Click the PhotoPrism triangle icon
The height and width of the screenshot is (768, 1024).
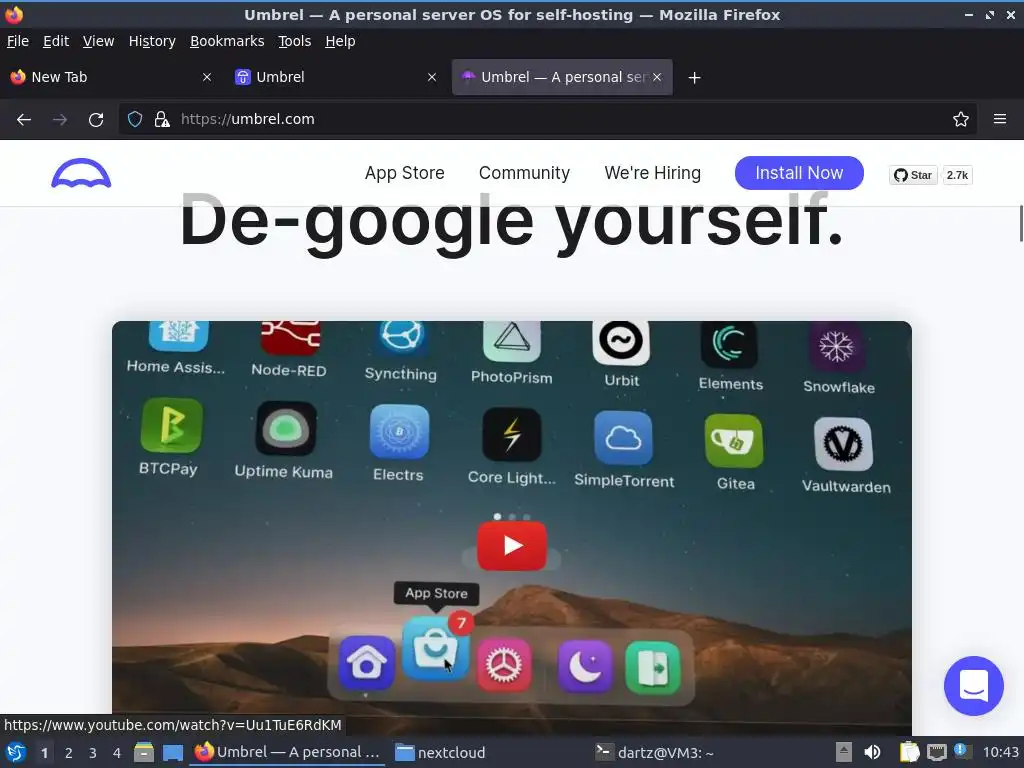point(511,340)
